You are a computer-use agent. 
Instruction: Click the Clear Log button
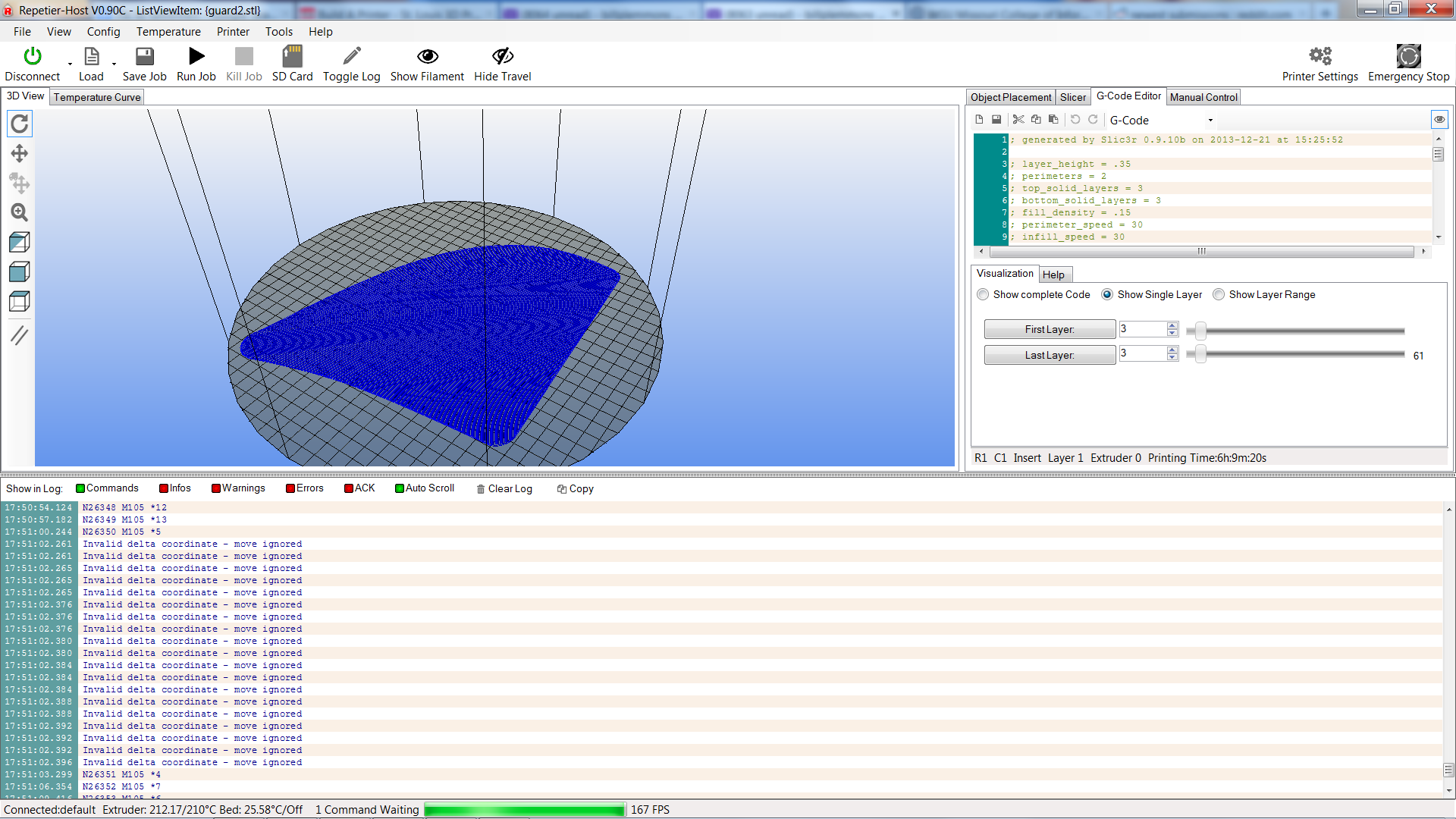coord(504,489)
